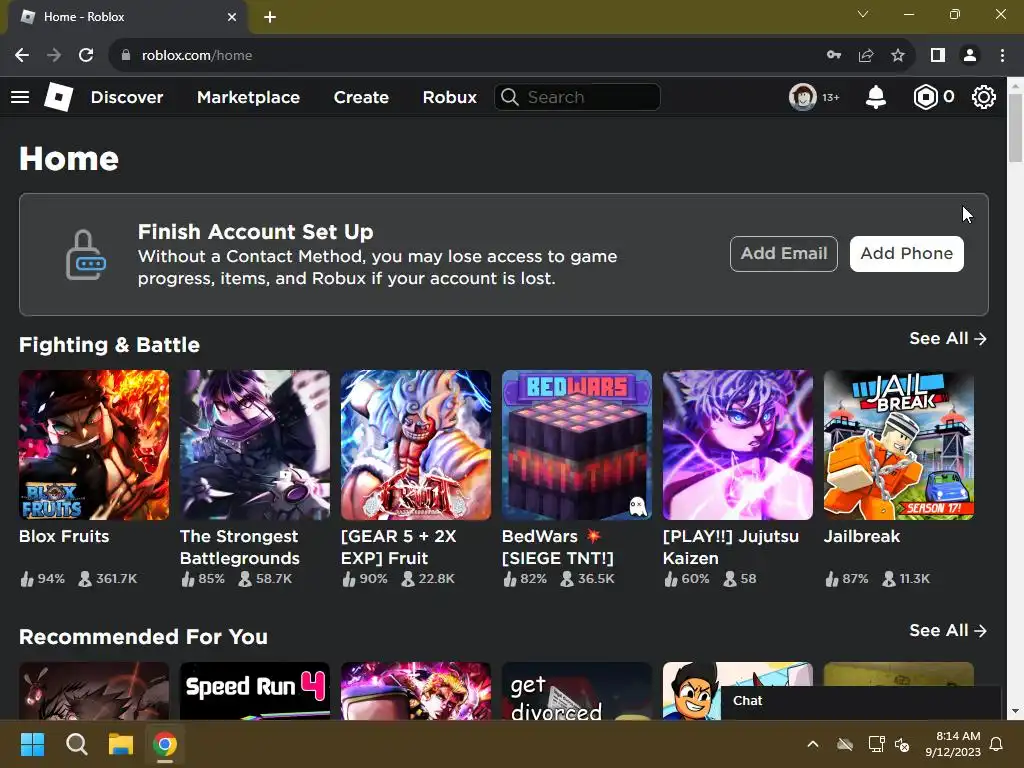Screen dimensions: 1024x768
Task: View site info via the padlock icon
Action: click(x=125, y=56)
